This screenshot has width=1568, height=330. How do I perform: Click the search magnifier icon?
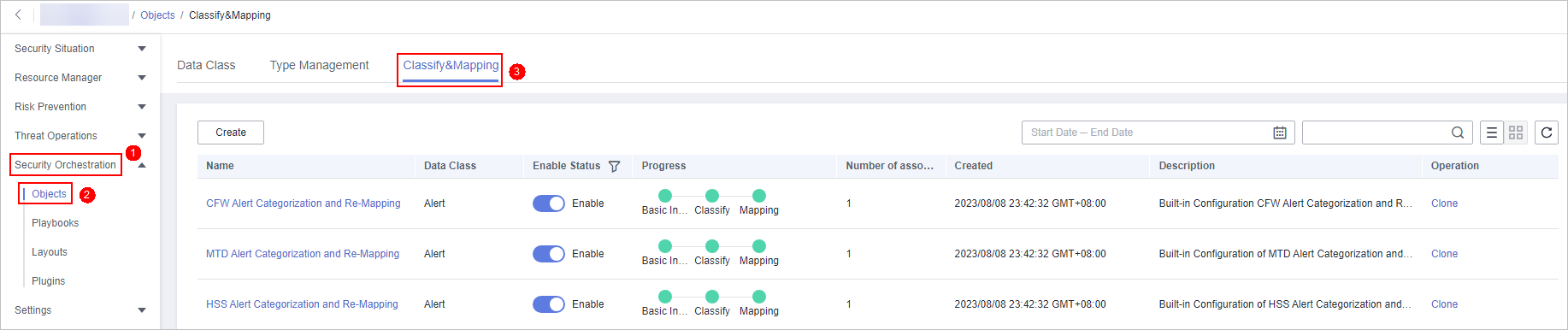tap(1458, 133)
